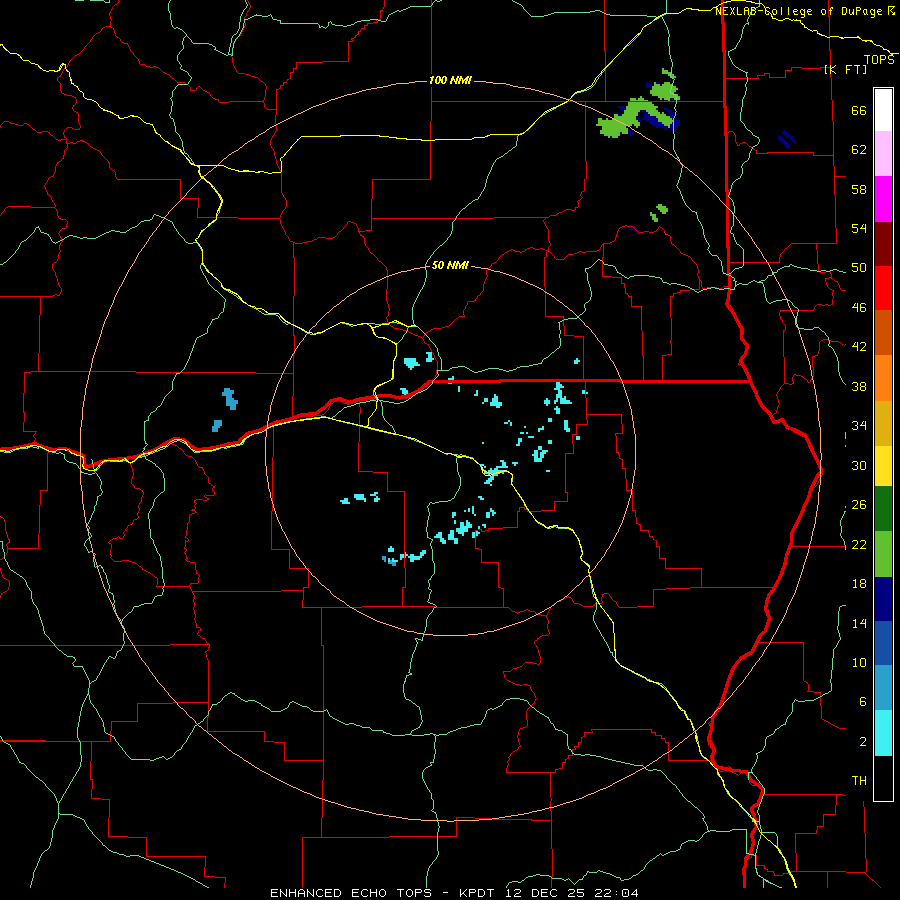900x900 pixels.
Task: Click the "KPDT" radar site identifier
Action: 479,893
